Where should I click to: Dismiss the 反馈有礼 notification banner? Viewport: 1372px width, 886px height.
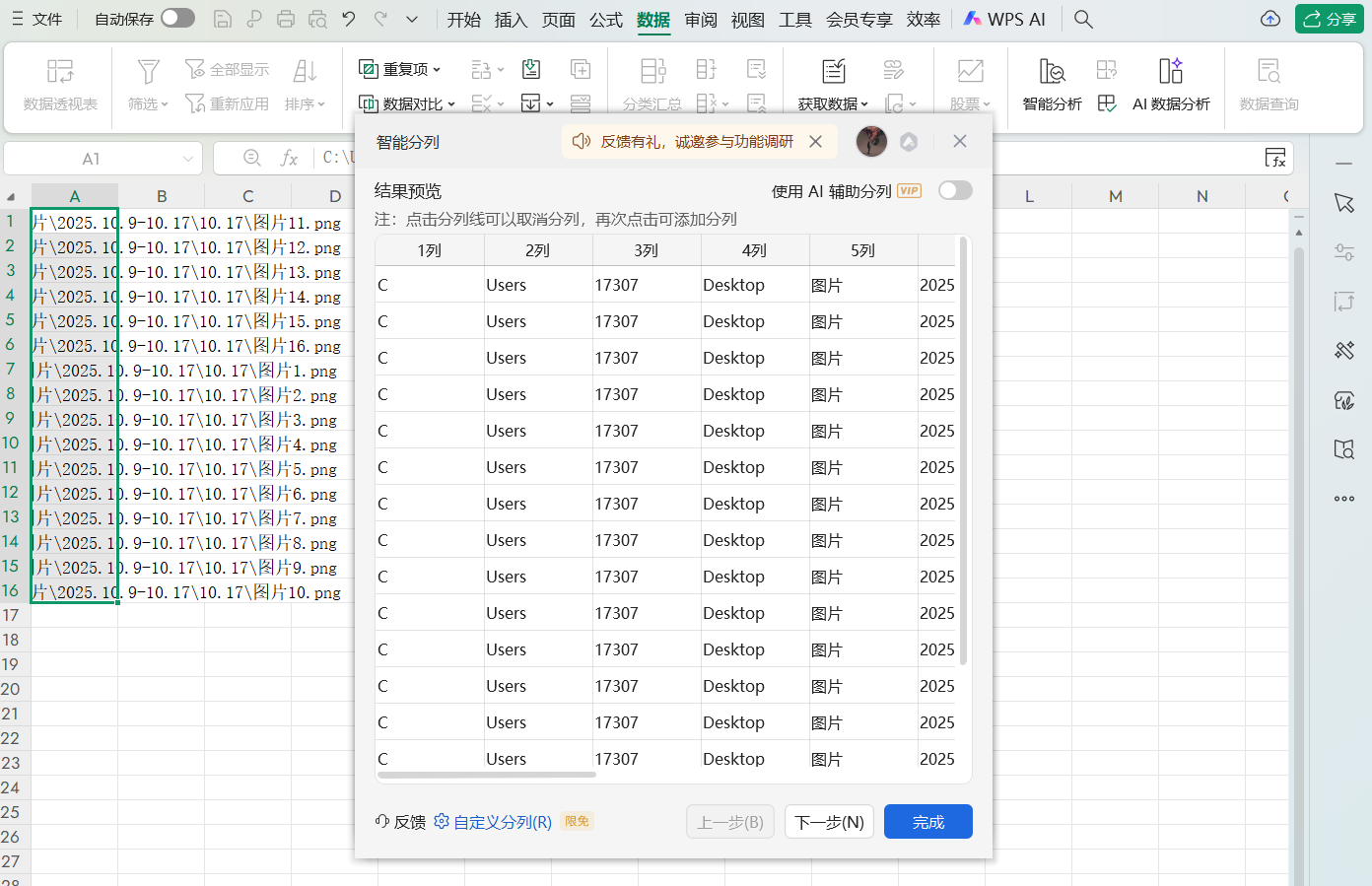(x=814, y=141)
